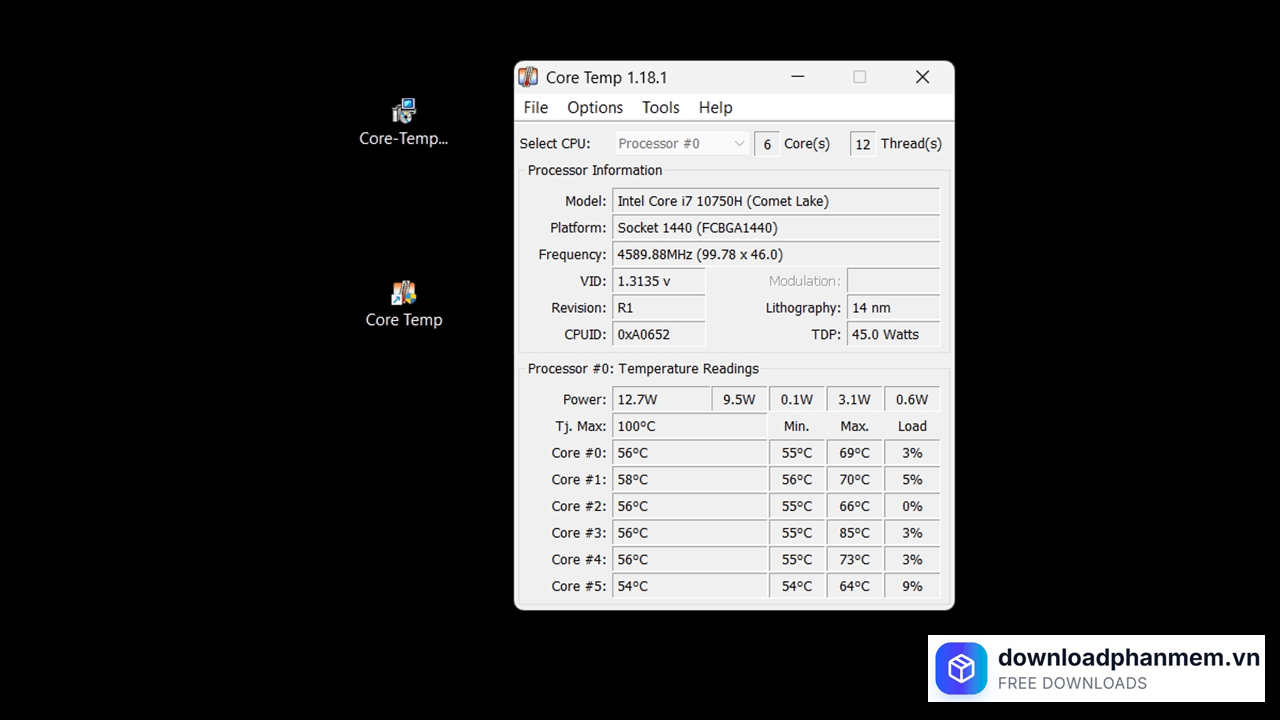Open the File menu
This screenshot has width=1280, height=720.
click(535, 107)
